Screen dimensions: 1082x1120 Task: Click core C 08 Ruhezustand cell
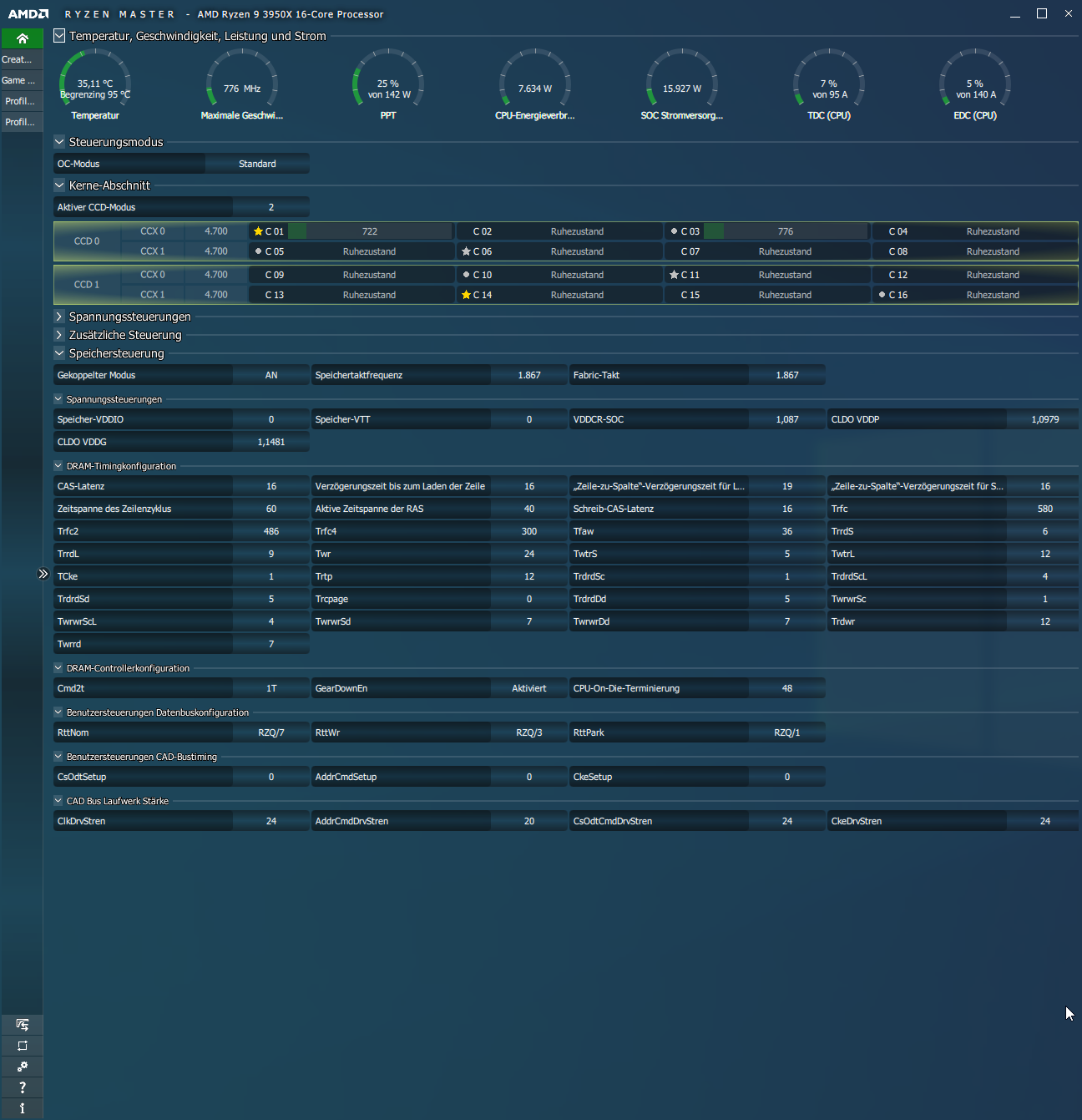coord(993,251)
